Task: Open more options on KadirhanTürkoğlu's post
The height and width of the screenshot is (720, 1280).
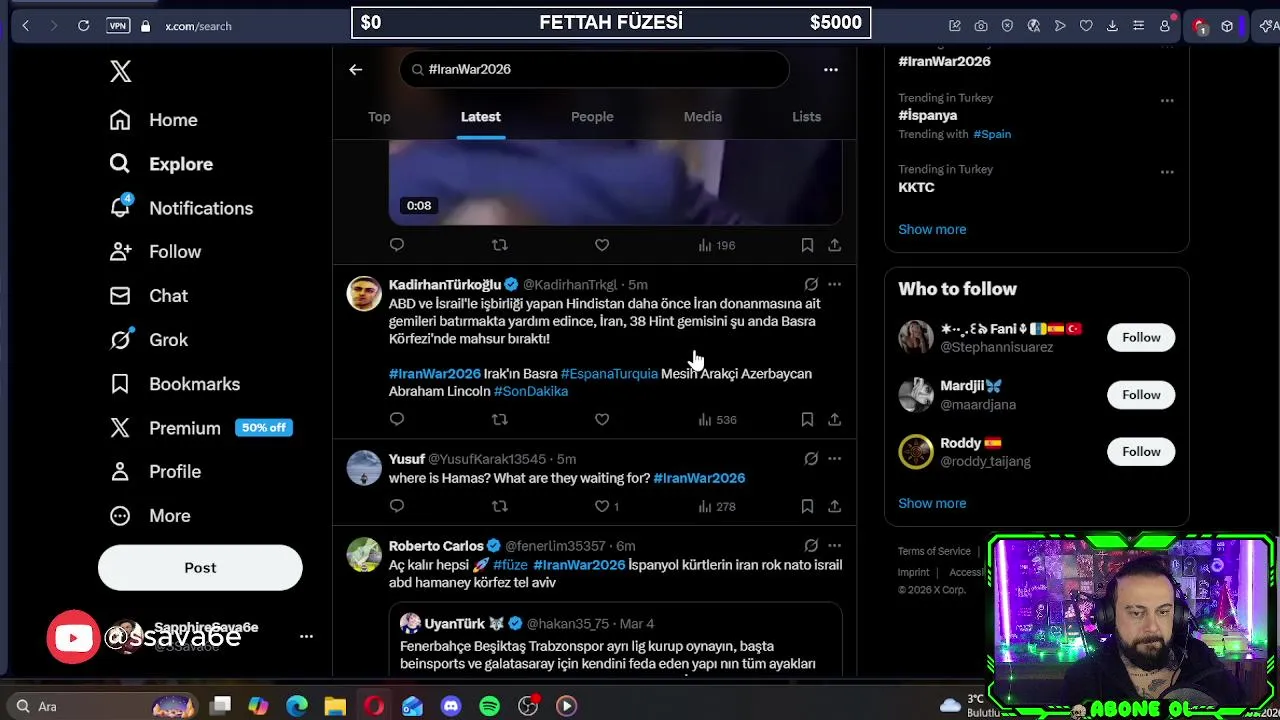Action: click(834, 285)
